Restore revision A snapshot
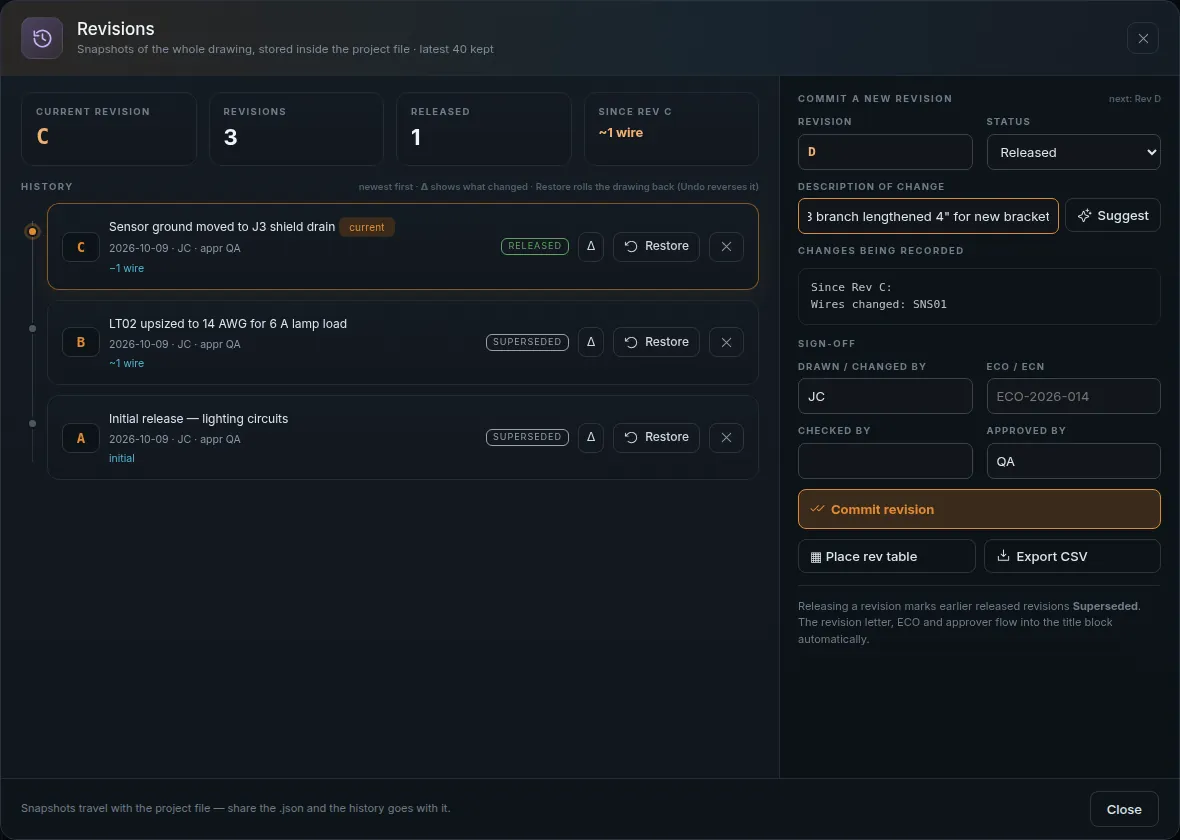1180x840 pixels. (x=656, y=437)
